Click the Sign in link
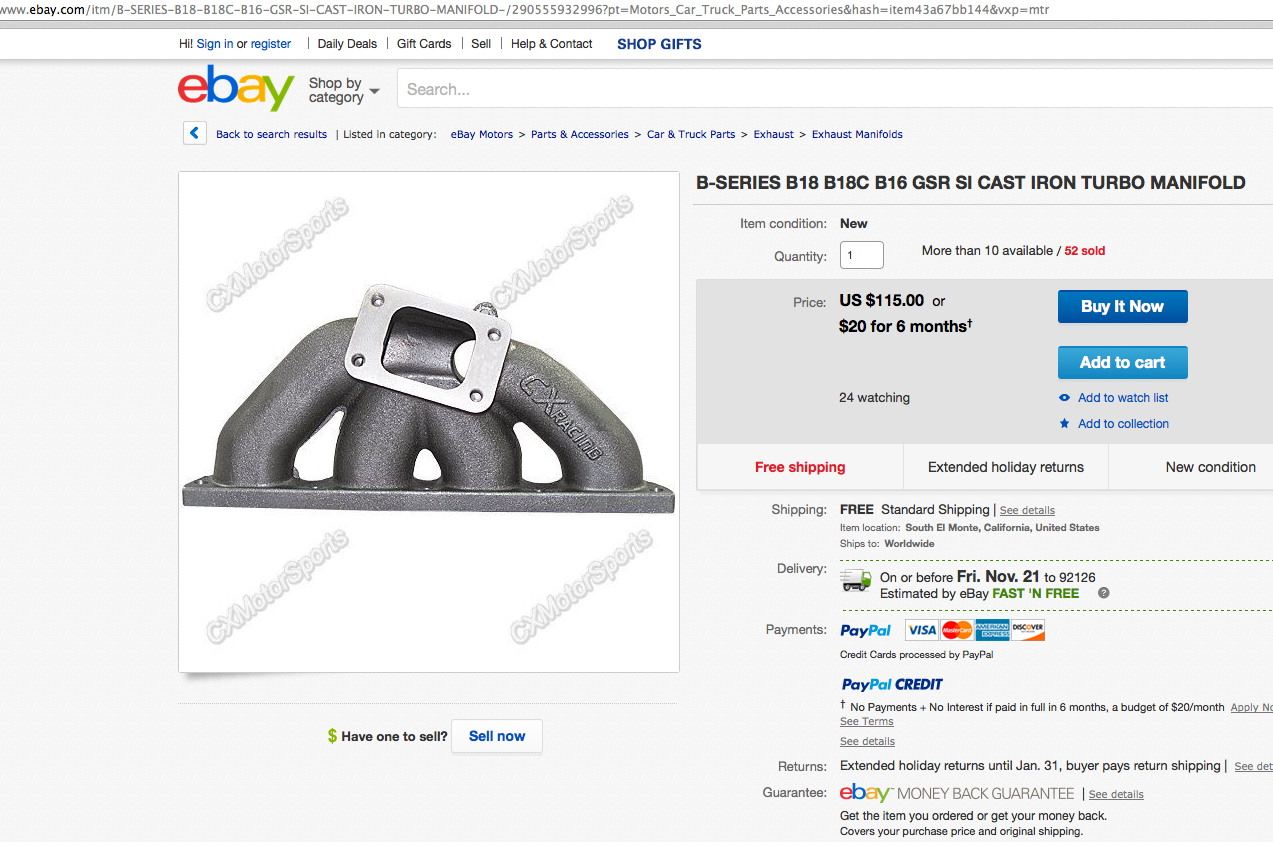 click(215, 44)
